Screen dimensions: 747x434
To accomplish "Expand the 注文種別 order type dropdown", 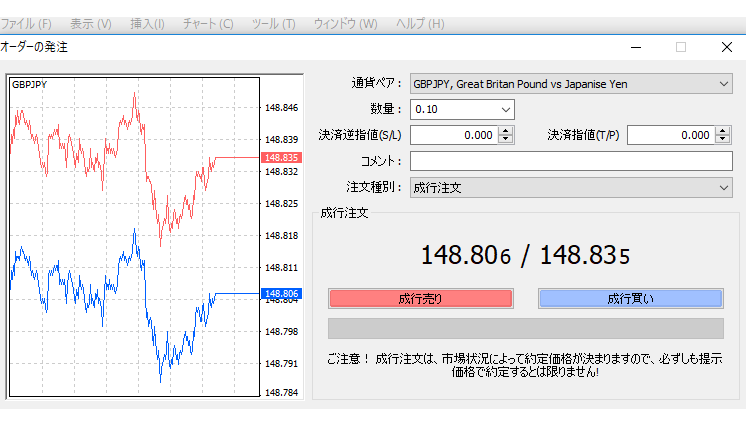I will (x=723, y=187).
